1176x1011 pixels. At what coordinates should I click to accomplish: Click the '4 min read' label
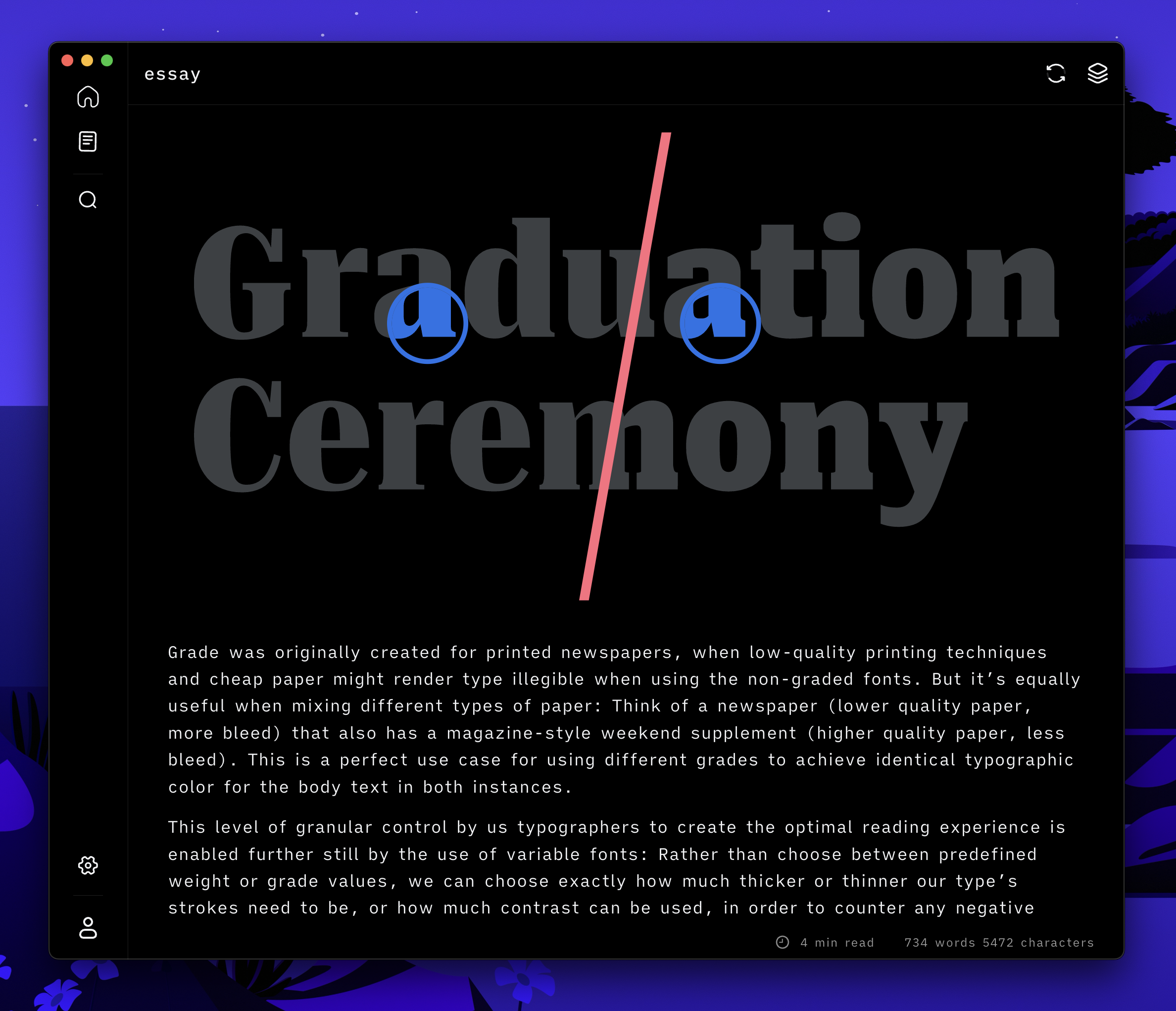click(837, 942)
